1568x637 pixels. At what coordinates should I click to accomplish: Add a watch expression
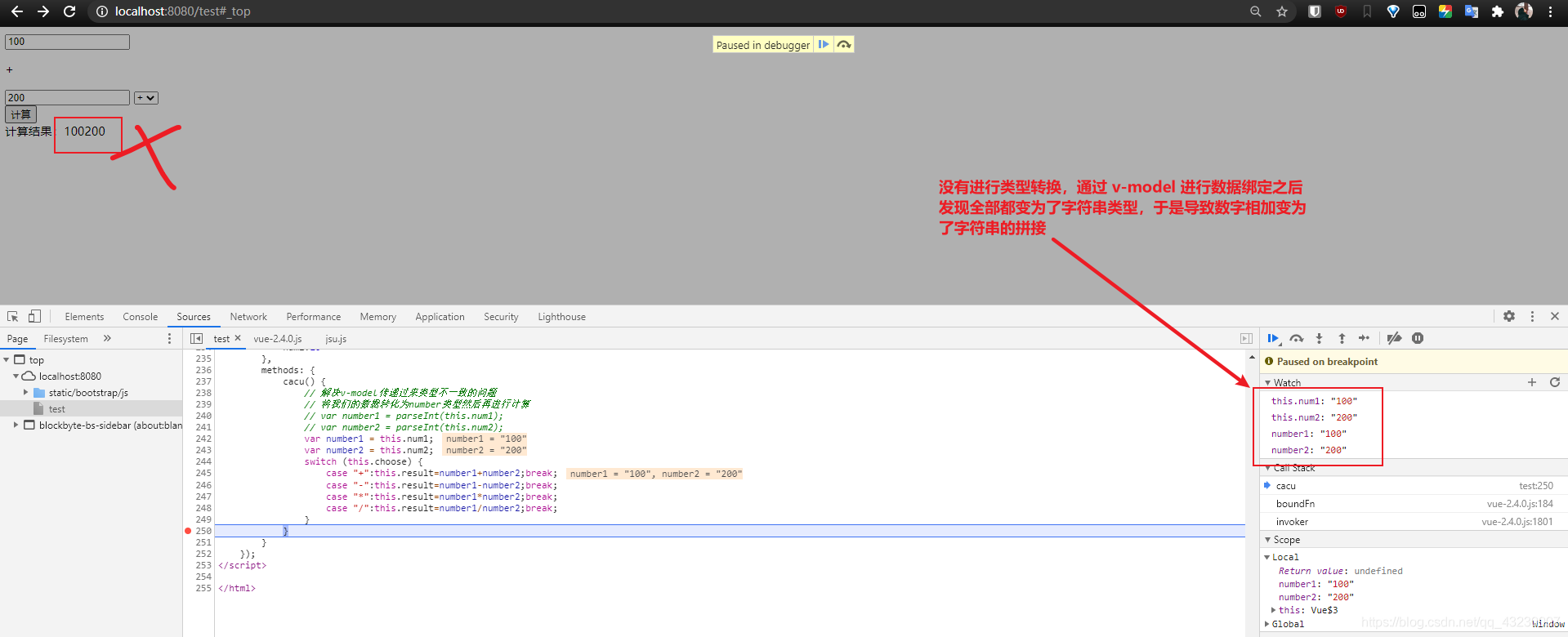coord(1532,382)
